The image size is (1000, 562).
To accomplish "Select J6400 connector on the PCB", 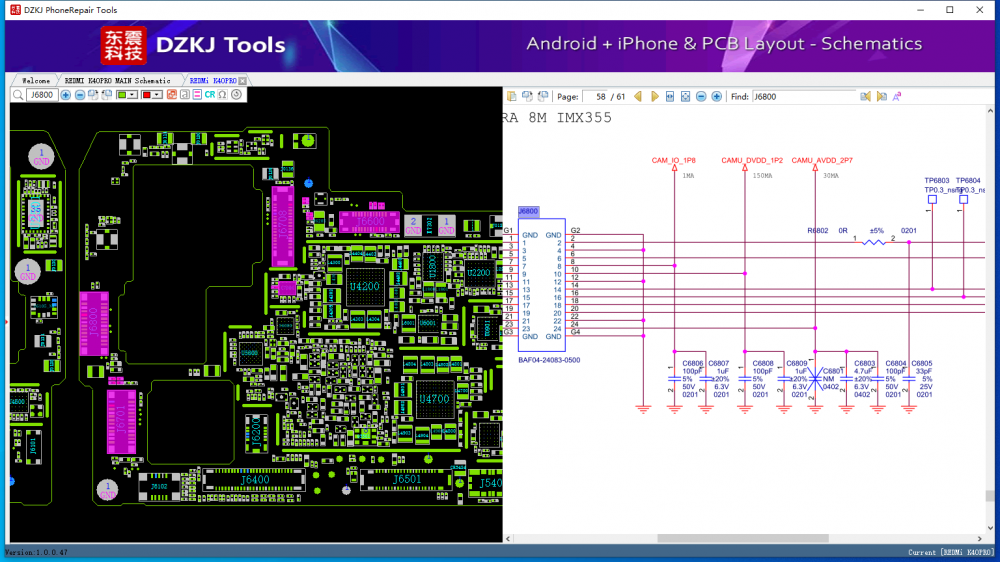I will [x=254, y=480].
